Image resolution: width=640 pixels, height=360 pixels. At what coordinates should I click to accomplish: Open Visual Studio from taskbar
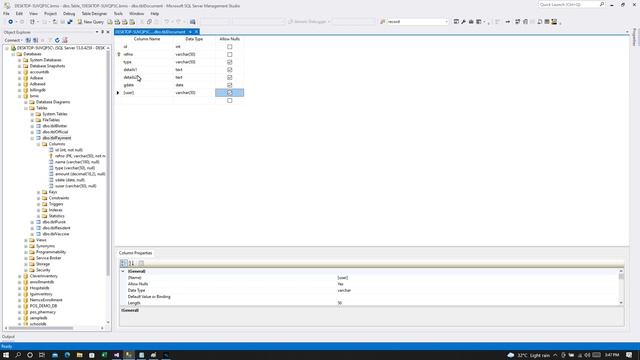116,355
